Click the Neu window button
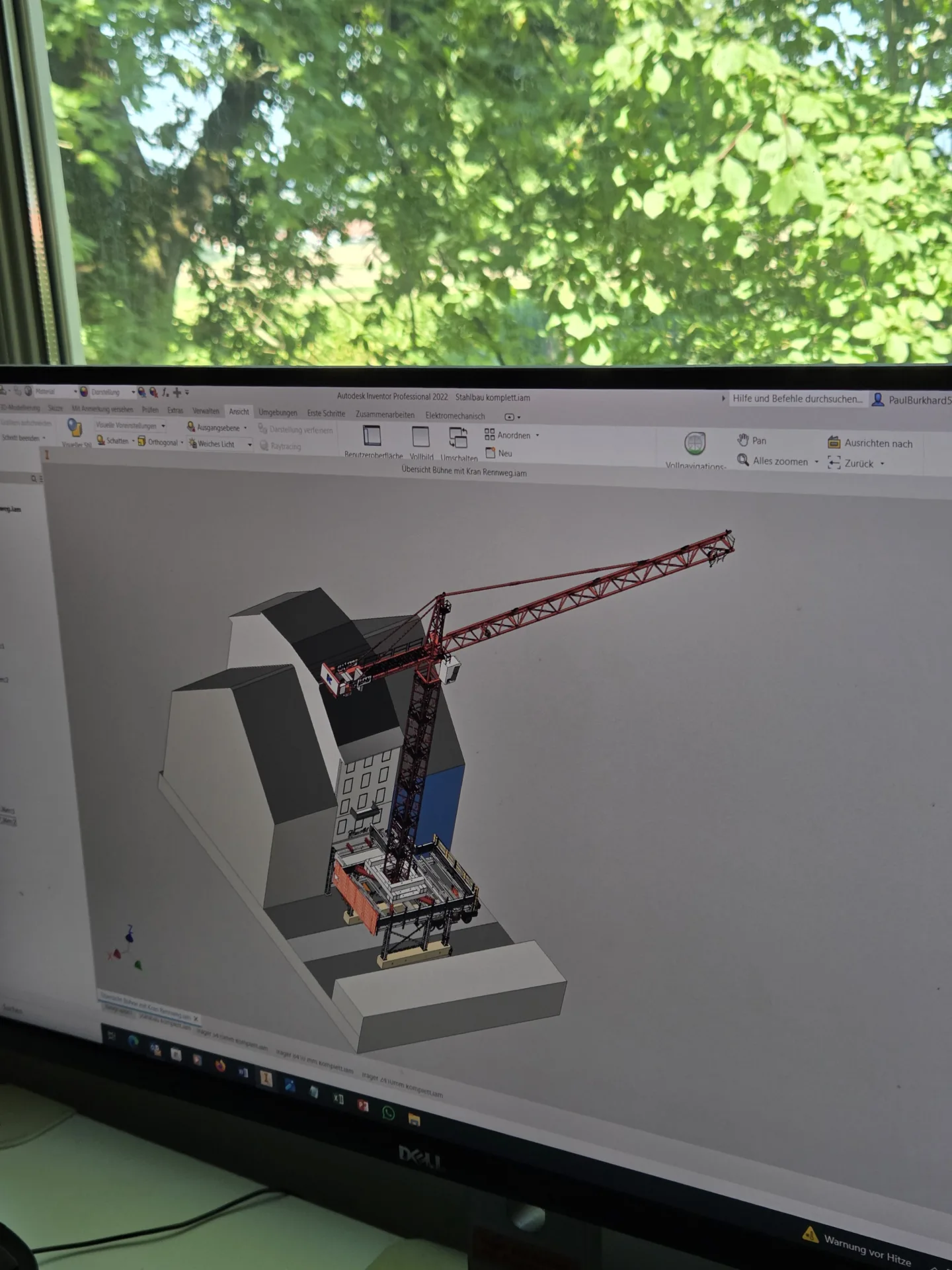Screen dimensions: 952x1270 pos(499,453)
